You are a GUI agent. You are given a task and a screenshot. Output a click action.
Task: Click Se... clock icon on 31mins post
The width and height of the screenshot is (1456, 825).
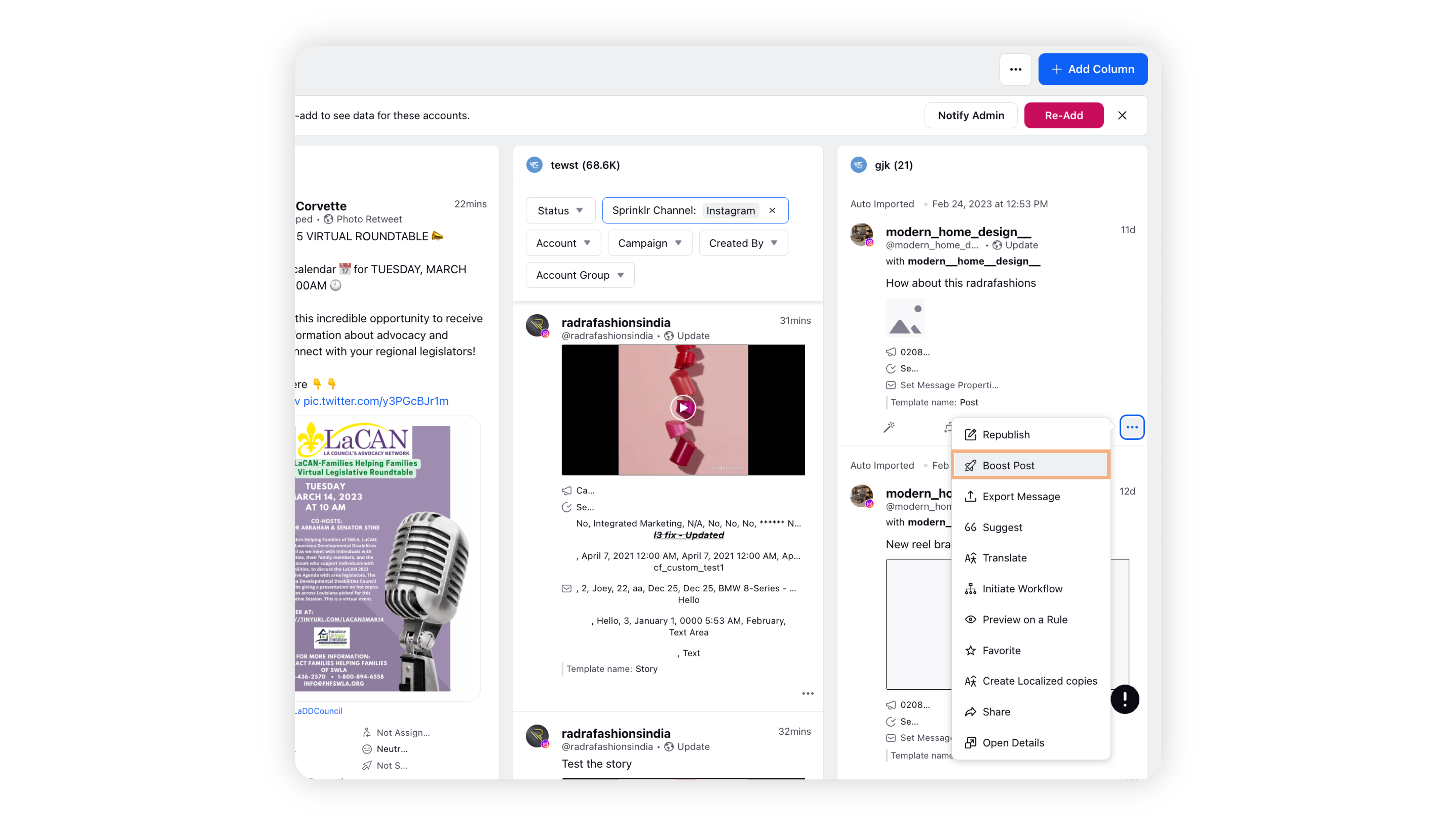click(566, 507)
